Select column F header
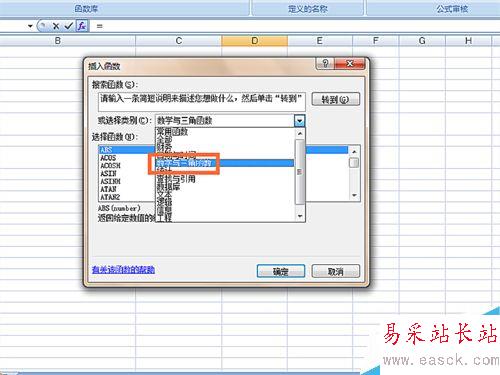 (376, 41)
